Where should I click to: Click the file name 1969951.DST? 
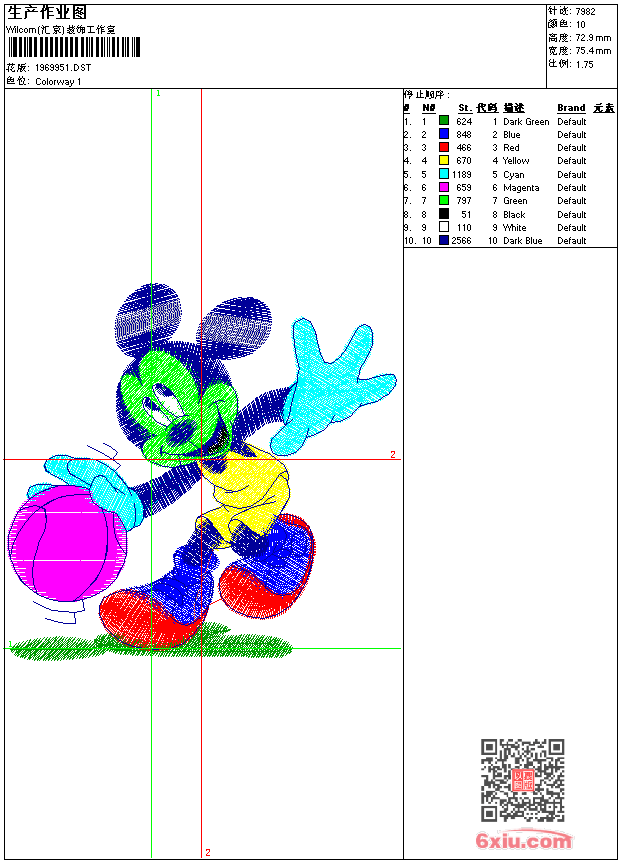coord(63,67)
